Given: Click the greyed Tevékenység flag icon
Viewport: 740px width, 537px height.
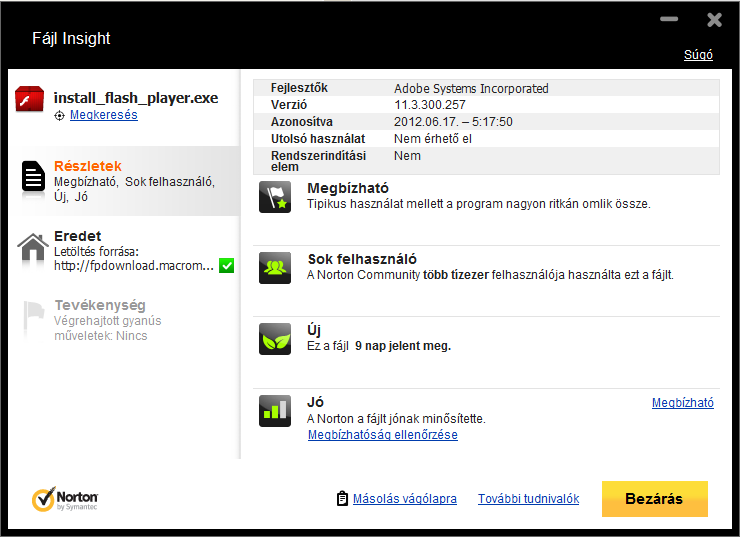Looking at the screenshot, I should 34,316.
